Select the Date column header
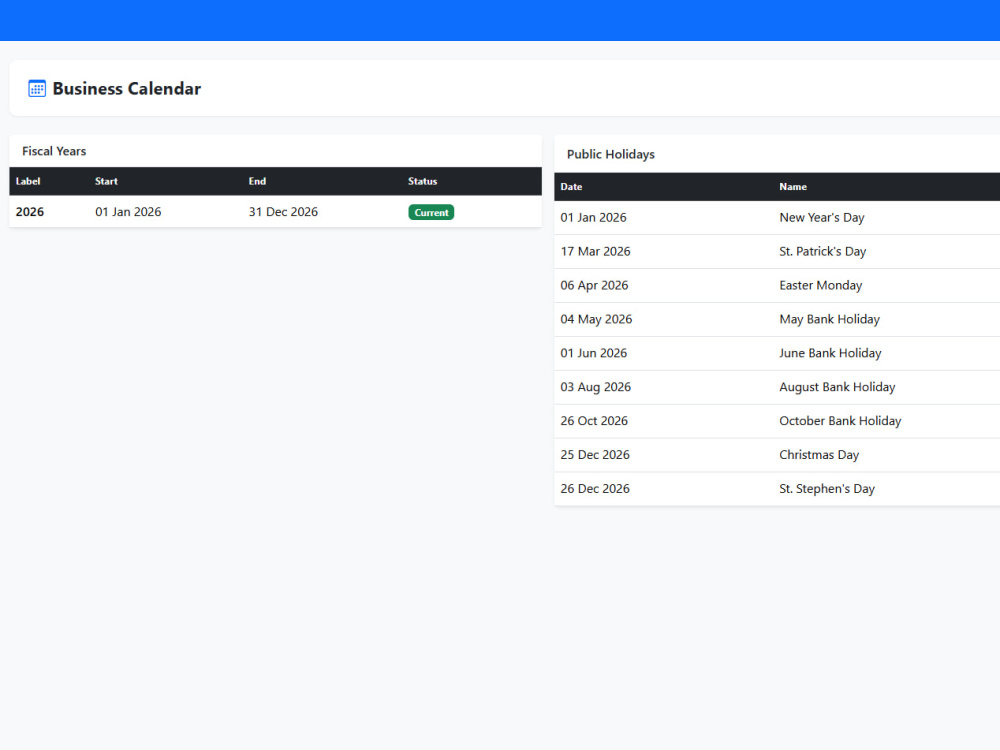 point(571,187)
